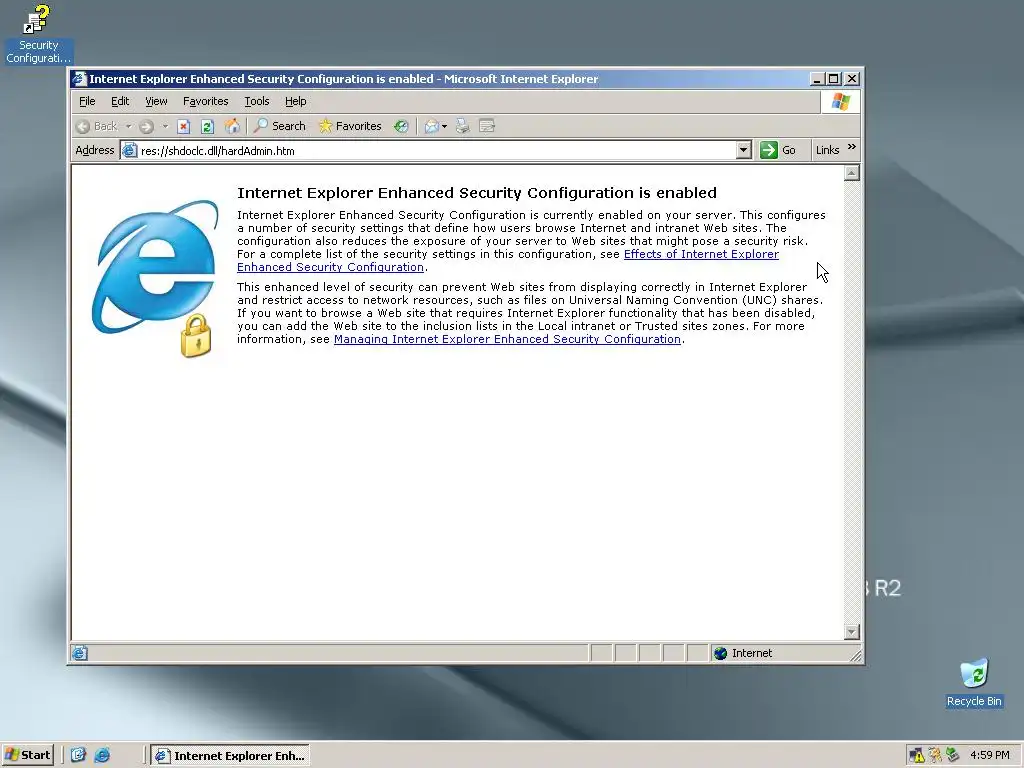Click the window resize grip in status bar
Image resolution: width=1024 pixels, height=768 pixels.
pos(855,655)
